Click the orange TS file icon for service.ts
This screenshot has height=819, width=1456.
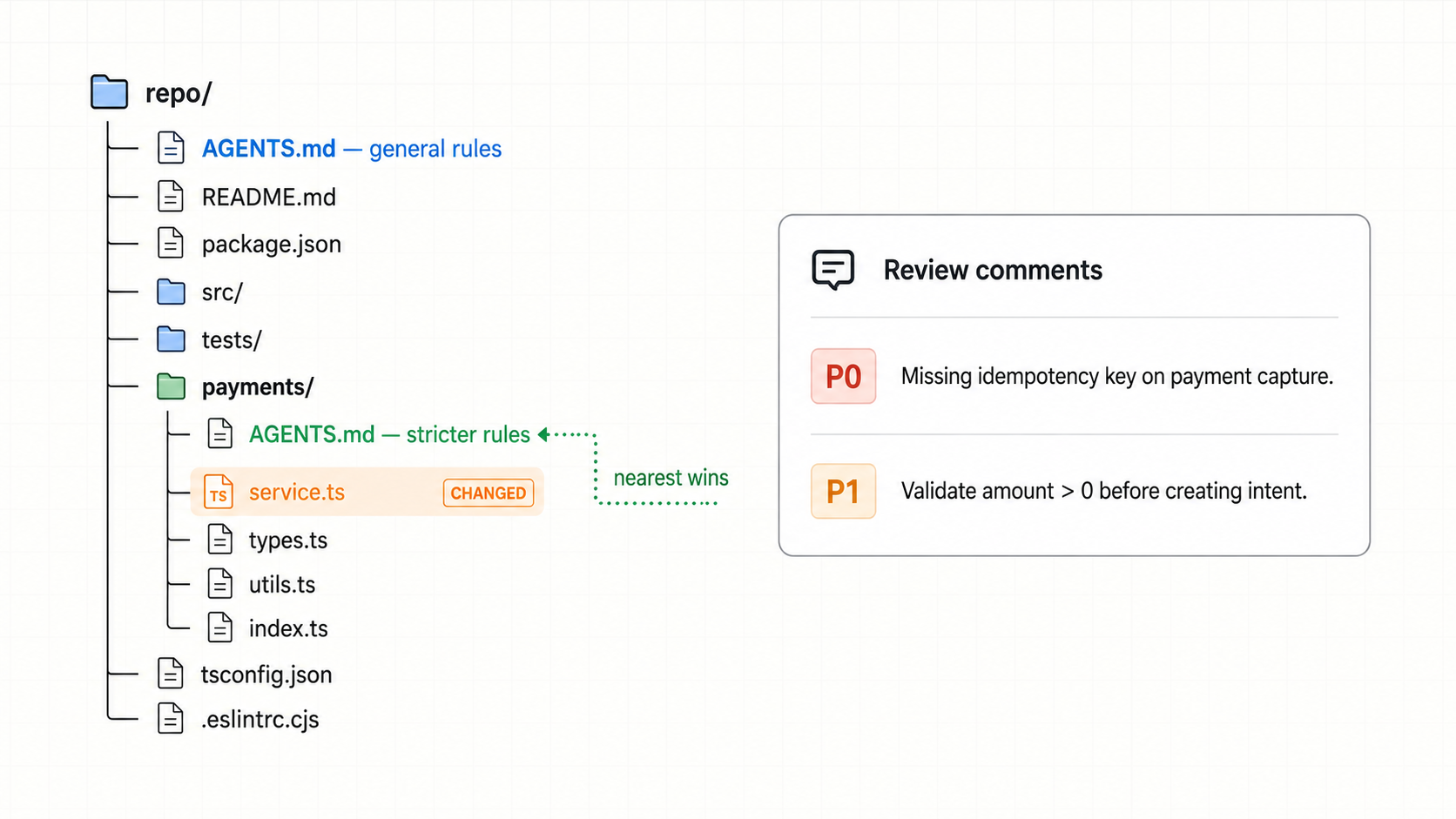219,492
